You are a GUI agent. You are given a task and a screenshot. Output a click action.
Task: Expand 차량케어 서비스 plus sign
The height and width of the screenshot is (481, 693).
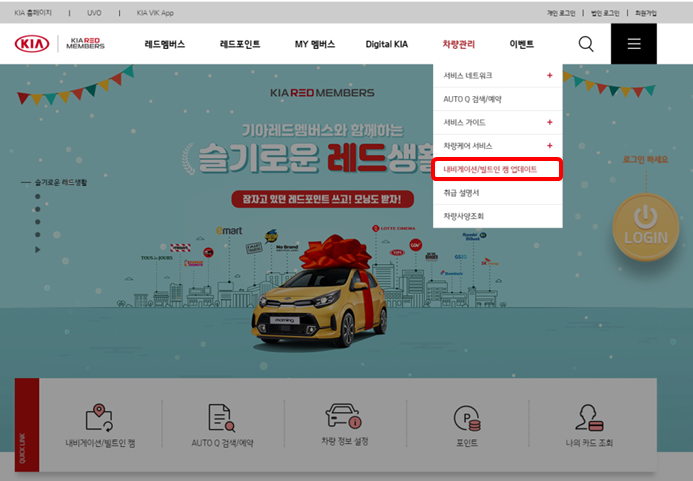[550, 146]
